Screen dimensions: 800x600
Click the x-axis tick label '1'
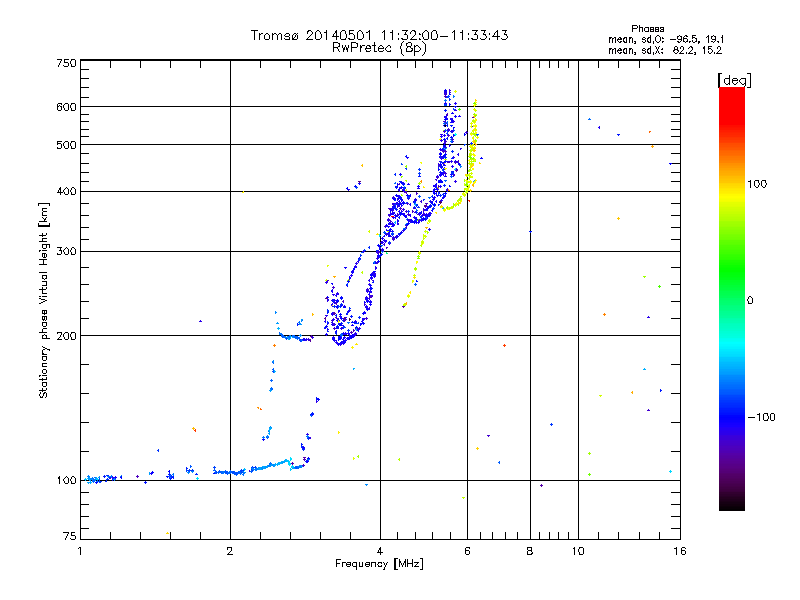click(80, 551)
